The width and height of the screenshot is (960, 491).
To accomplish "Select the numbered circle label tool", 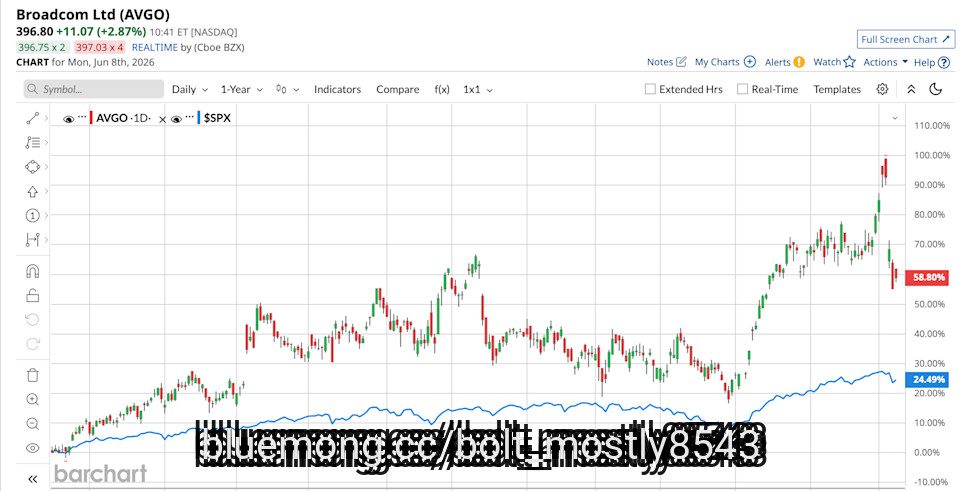I will point(32,216).
